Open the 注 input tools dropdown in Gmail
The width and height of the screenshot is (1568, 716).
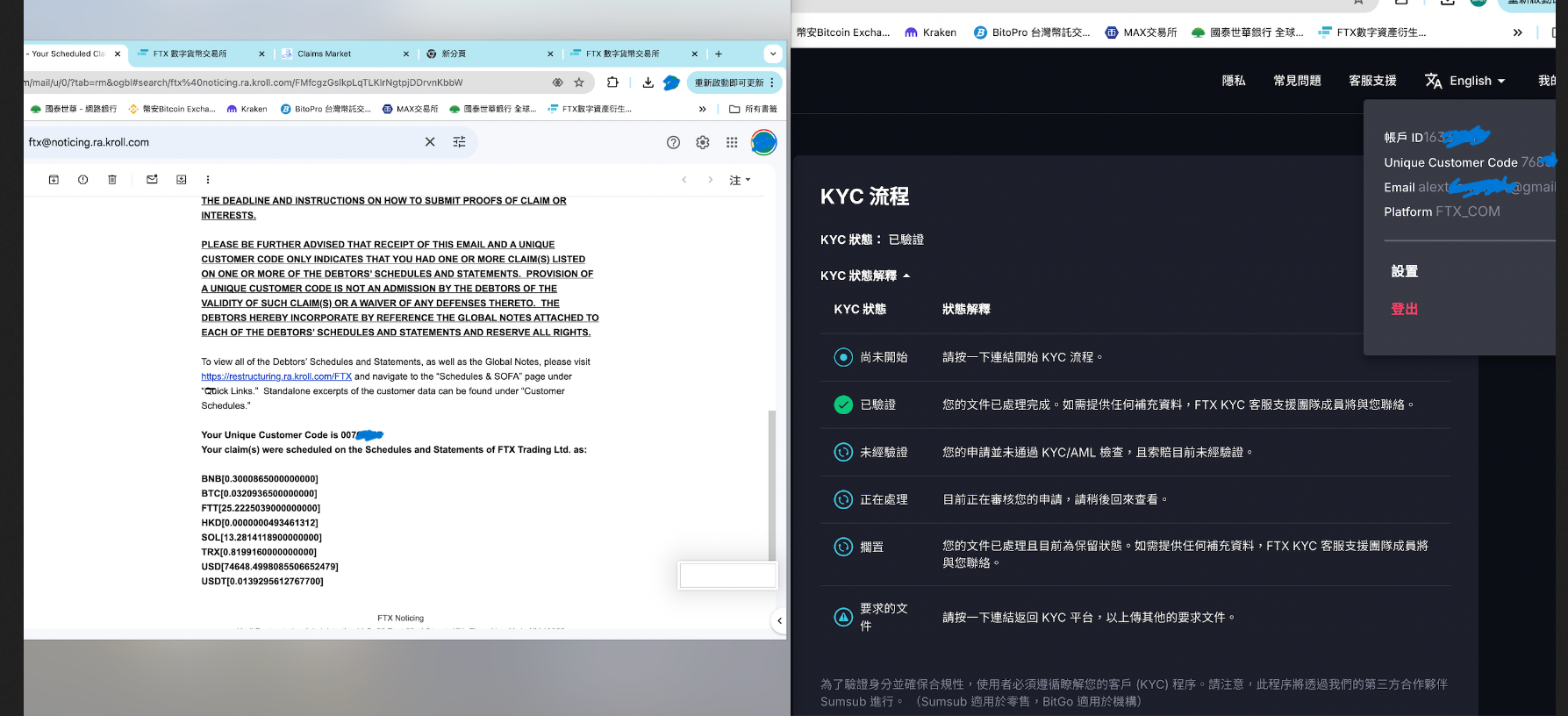[x=740, y=180]
